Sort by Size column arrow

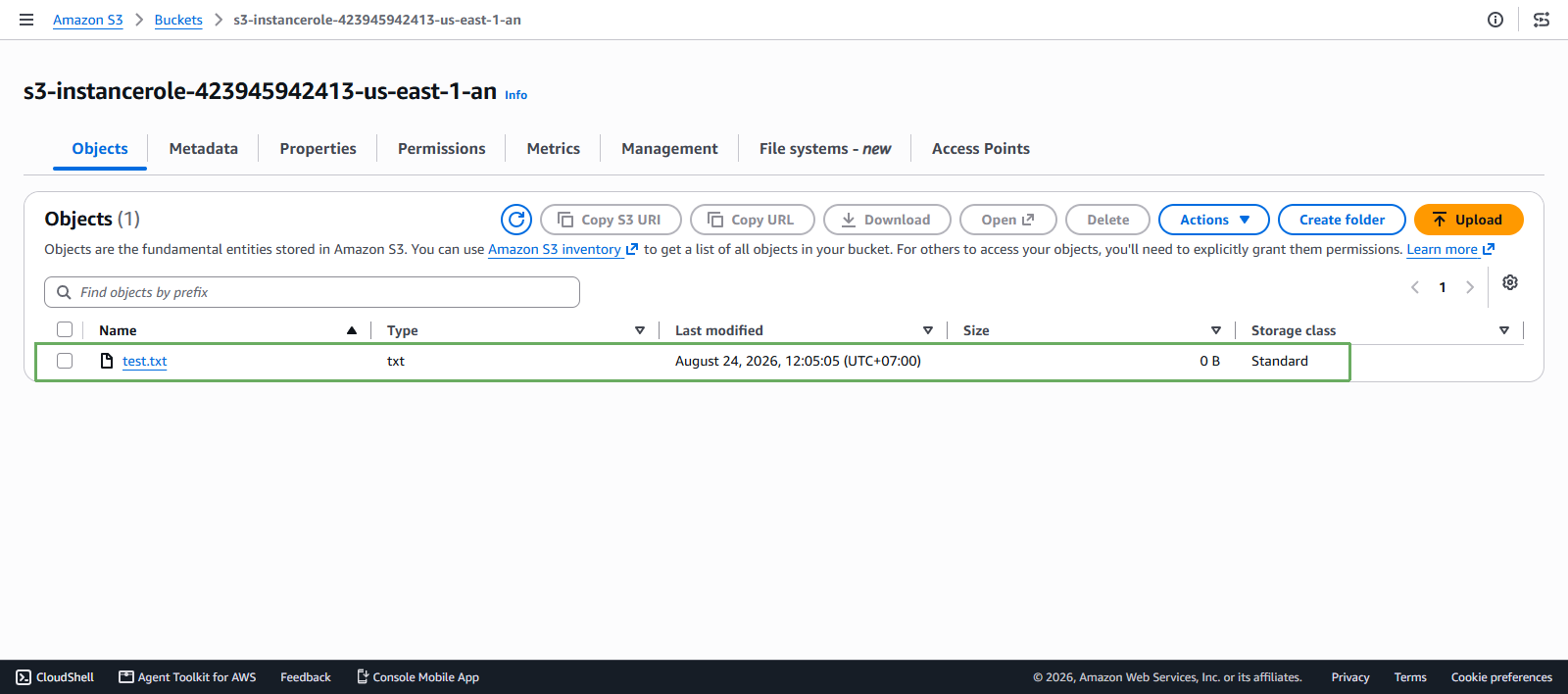pos(1216,330)
